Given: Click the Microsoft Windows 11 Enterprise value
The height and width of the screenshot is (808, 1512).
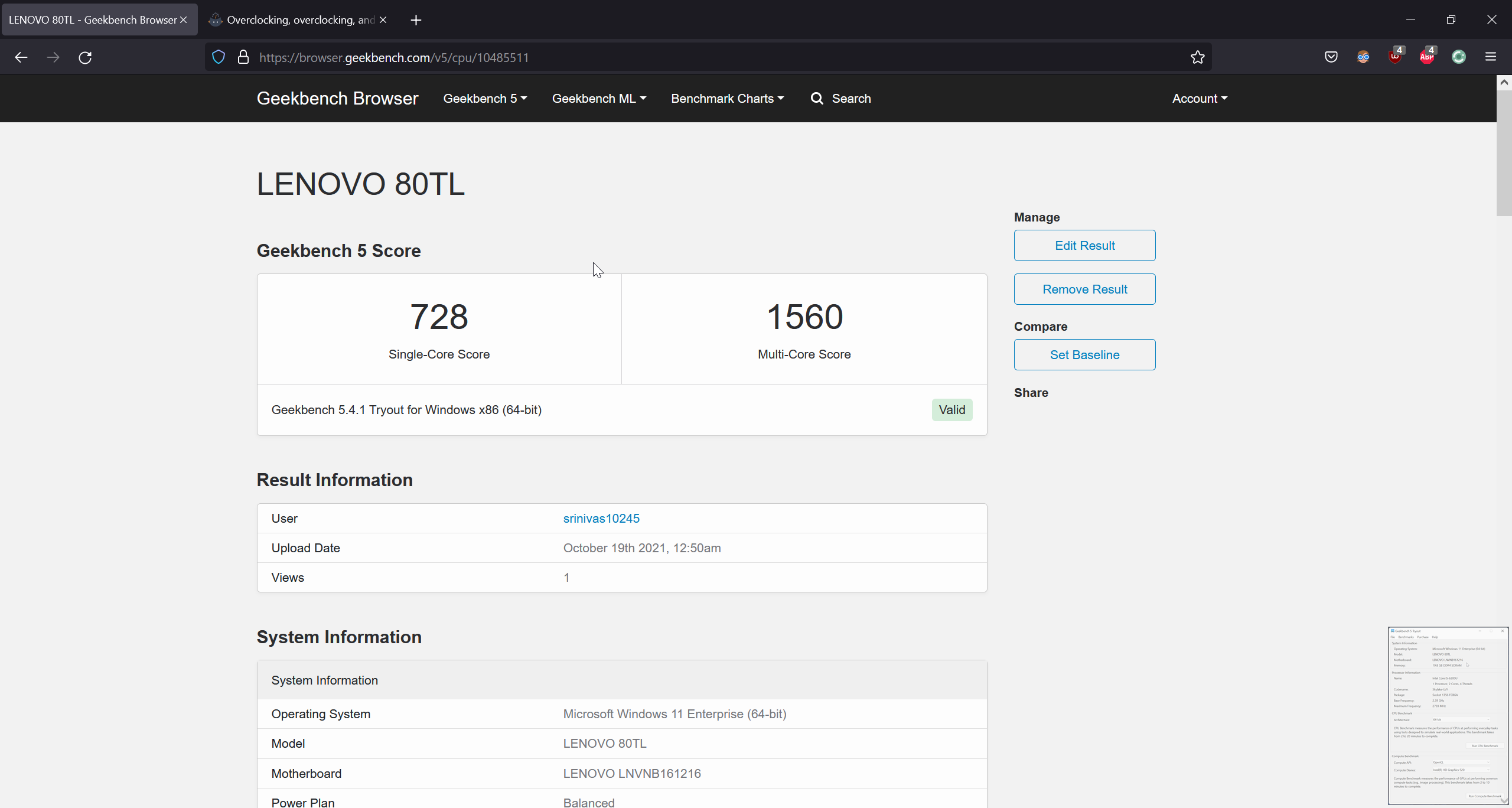Looking at the screenshot, I should point(674,714).
